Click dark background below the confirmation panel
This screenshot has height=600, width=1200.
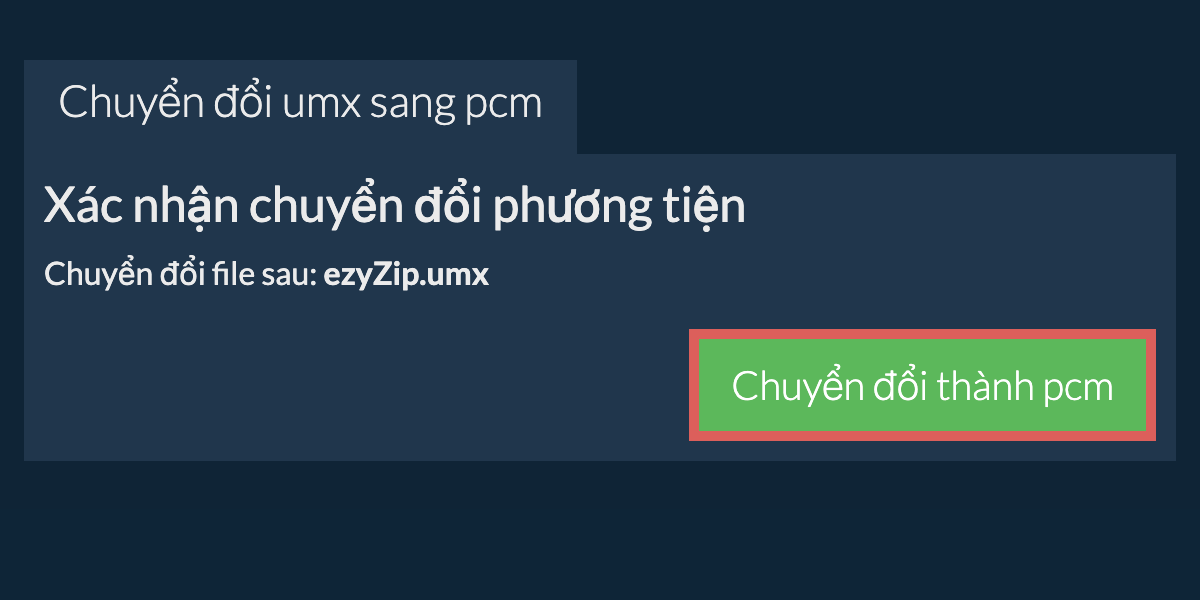pos(600,530)
